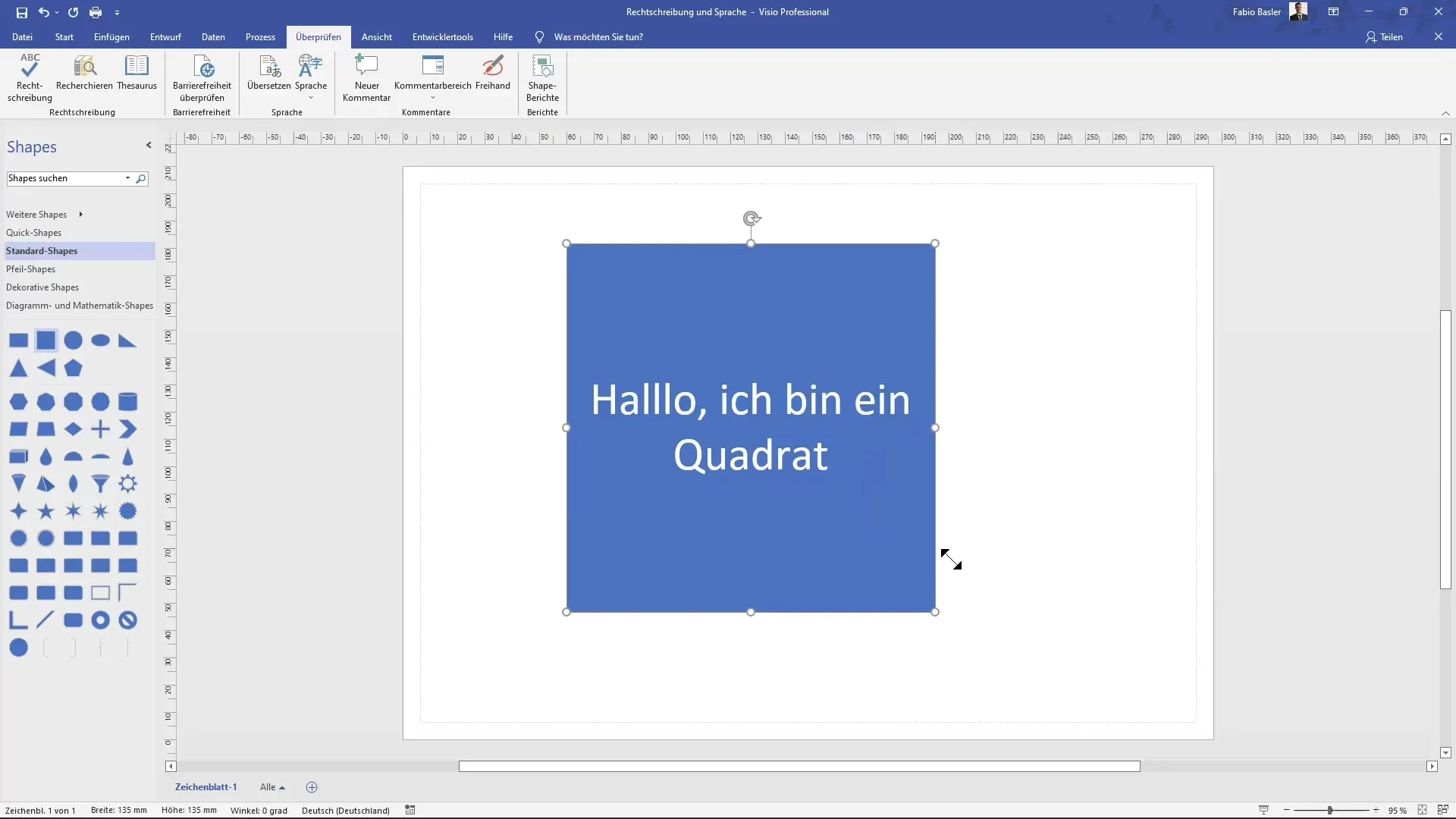This screenshot has height=819, width=1456.
Task: Collapse the ribbon
Action: (1445, 113)
